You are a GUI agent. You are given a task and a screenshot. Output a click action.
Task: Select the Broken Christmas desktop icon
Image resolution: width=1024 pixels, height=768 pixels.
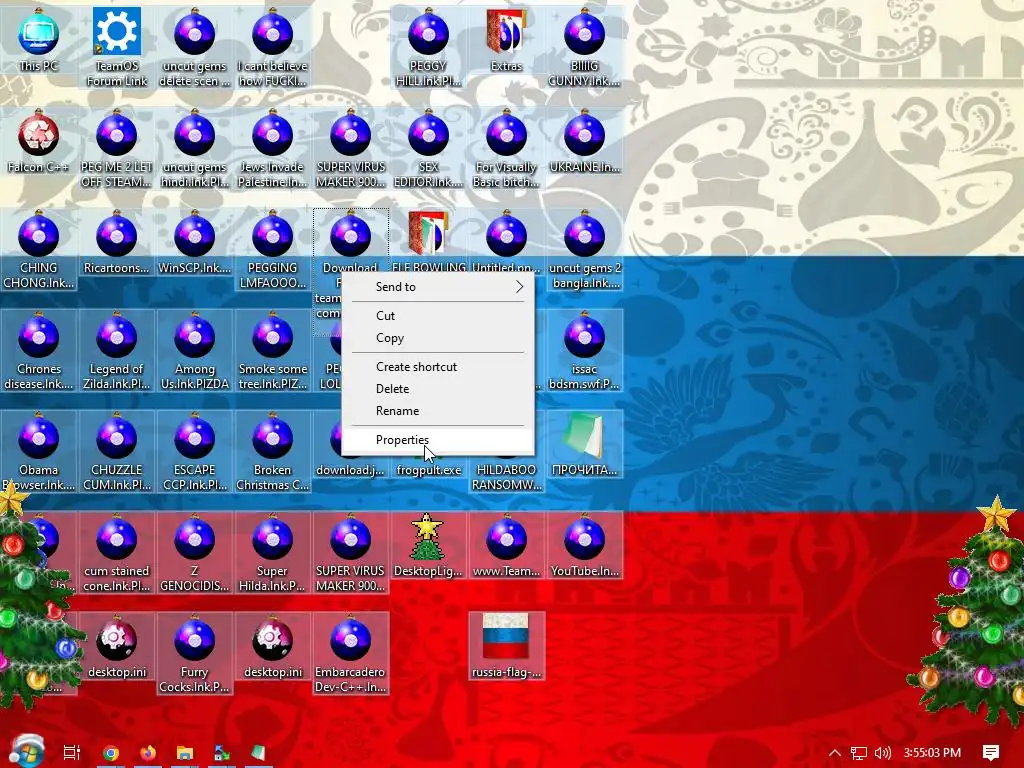click(x=272, y=452)
